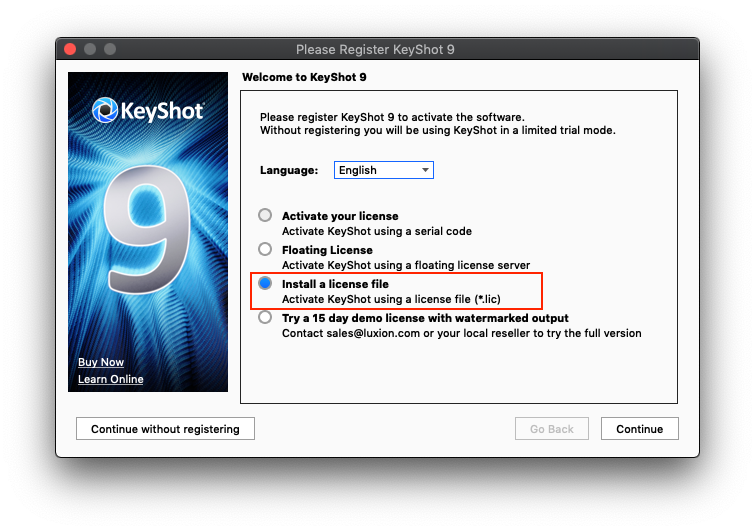Screen dimensions: 755x531
Task: Click the disabled Go Back button
Action: tap(552, 429)
